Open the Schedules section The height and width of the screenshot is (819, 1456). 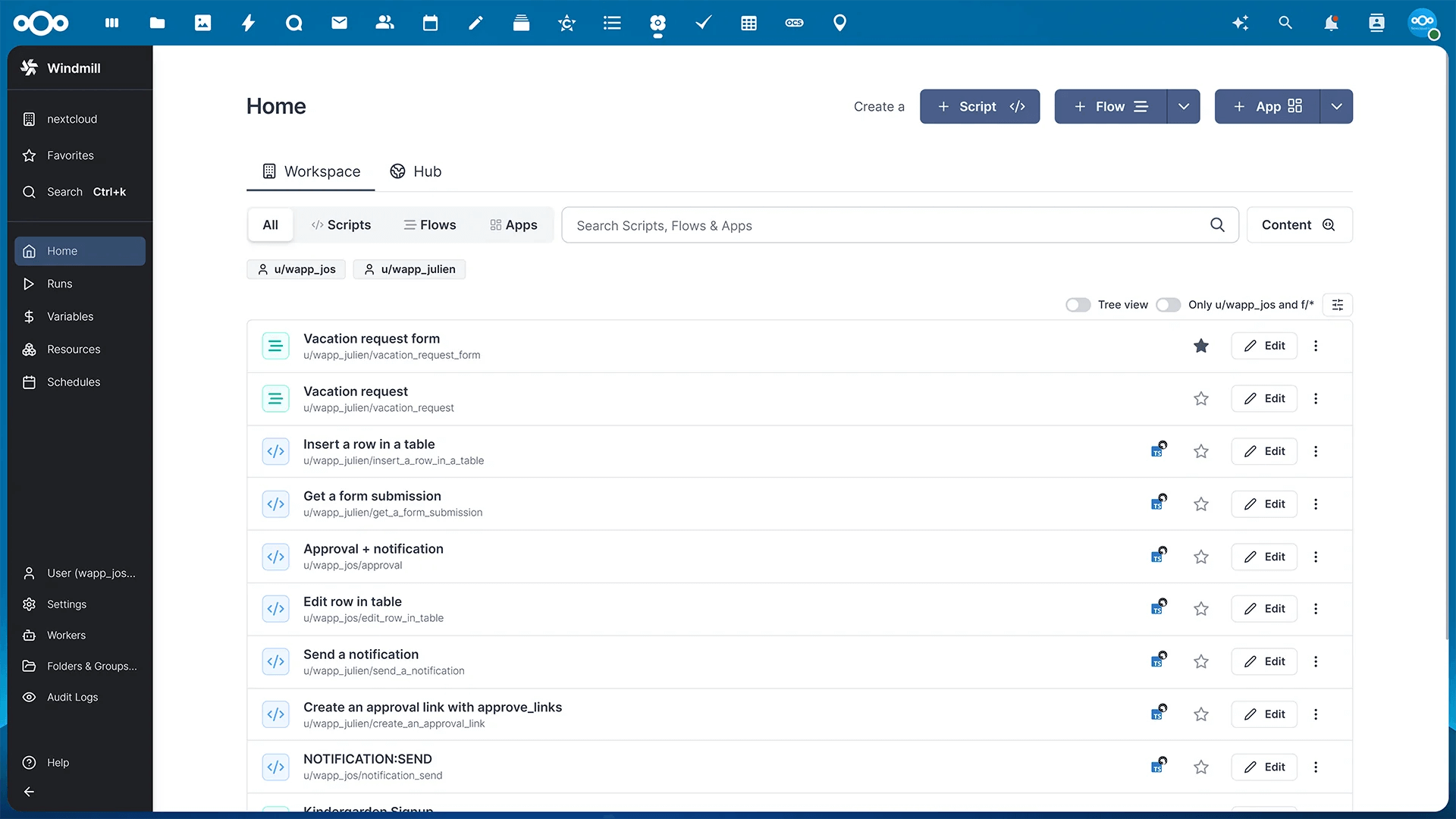pos(72,381)
